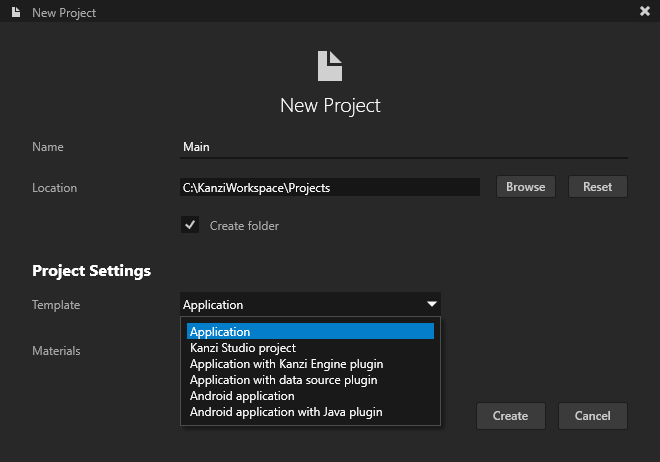
Task: Click the Location label
Action: click(54, 188)
